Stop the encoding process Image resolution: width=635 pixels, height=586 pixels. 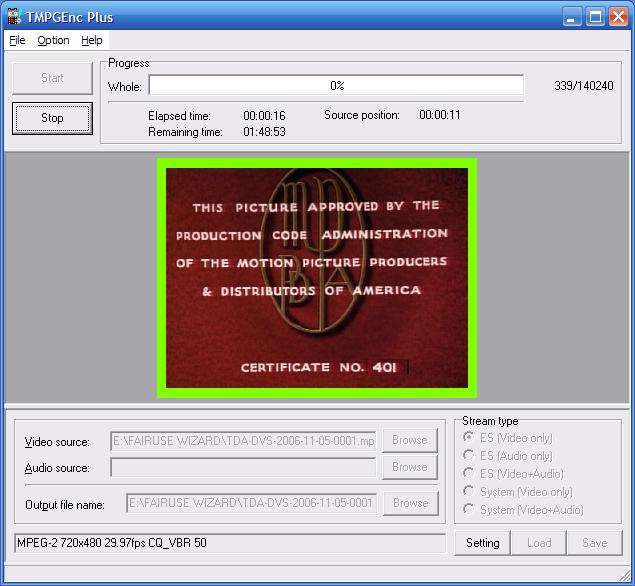pyautogui.click(x=52, y=118)
